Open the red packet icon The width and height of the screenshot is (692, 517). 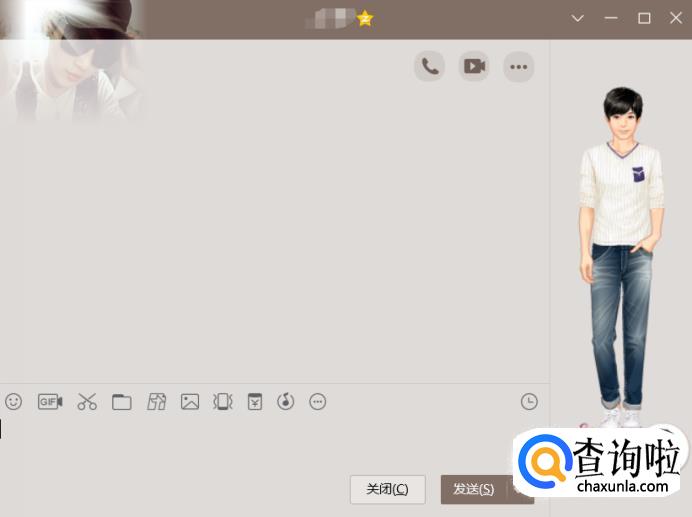pos(255,402)
